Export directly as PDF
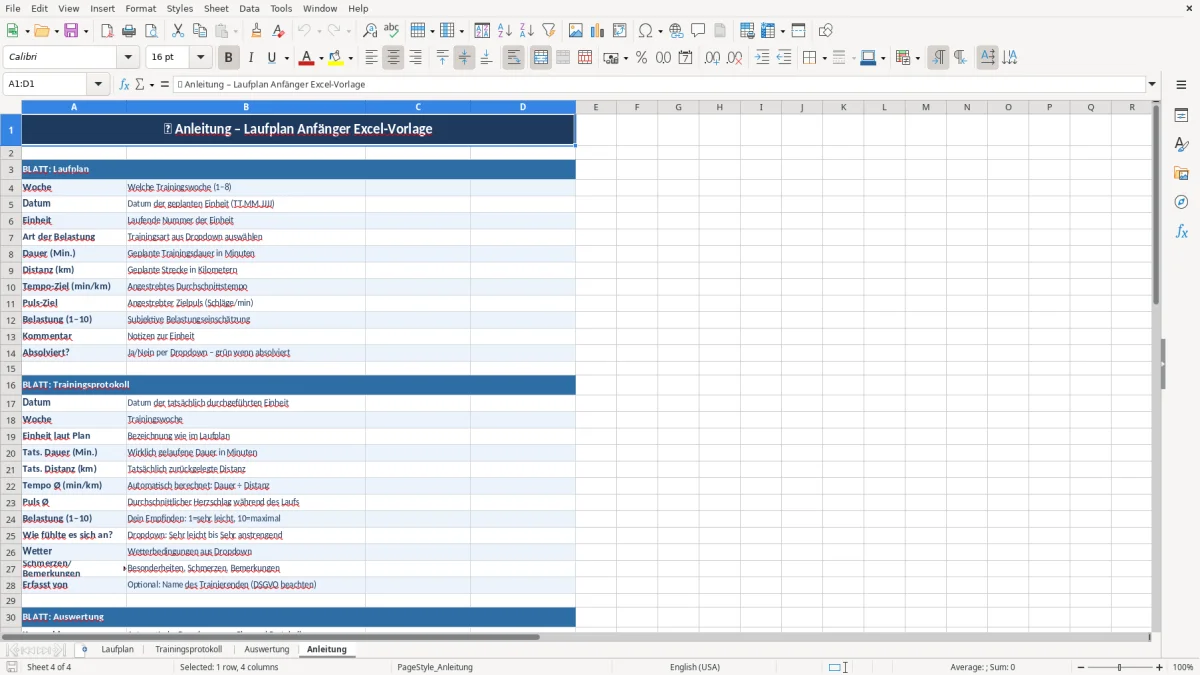1200x675 pixels. pos(107,31)
